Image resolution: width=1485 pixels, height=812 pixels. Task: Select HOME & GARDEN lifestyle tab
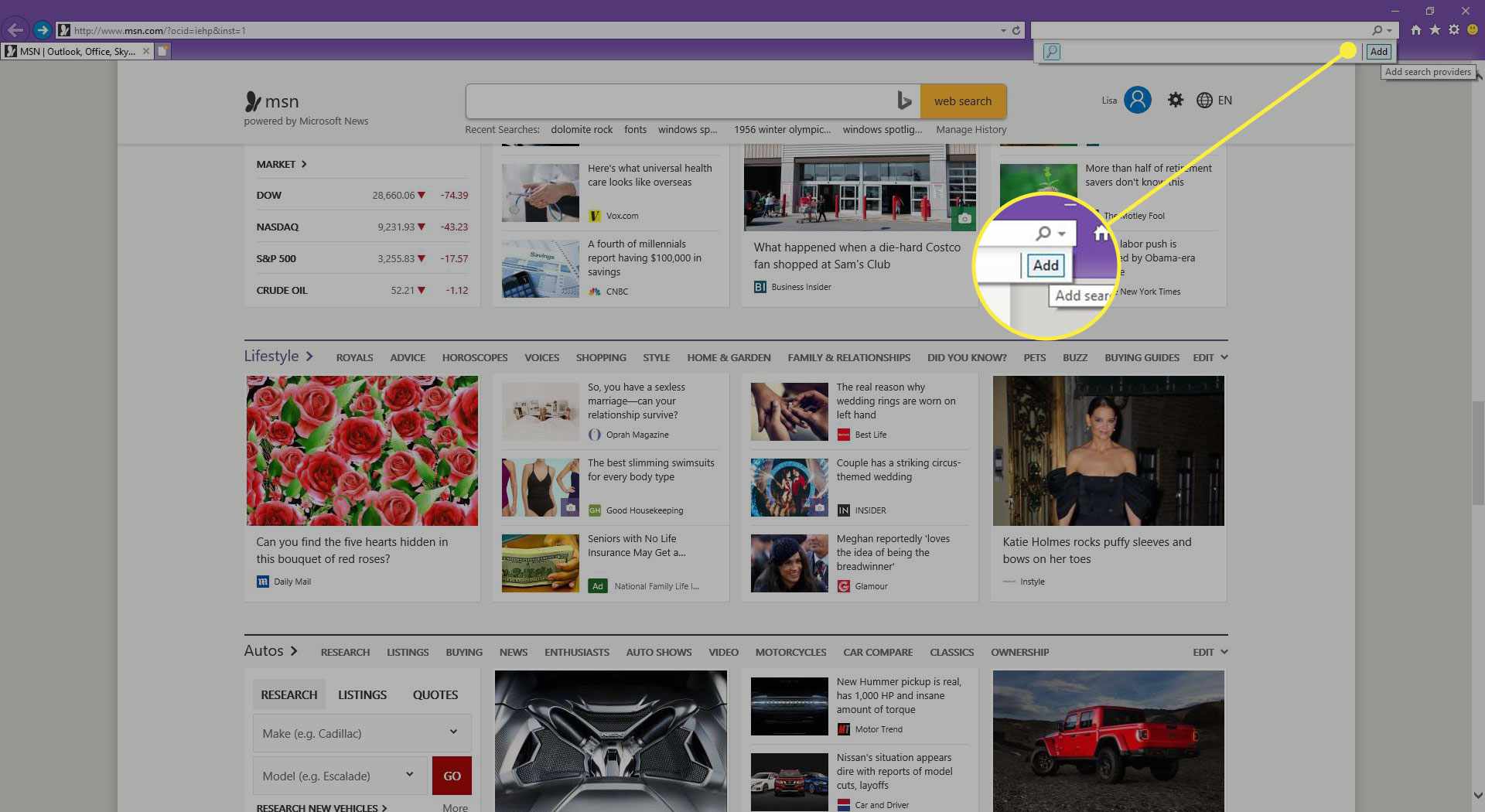coord(729,358)
